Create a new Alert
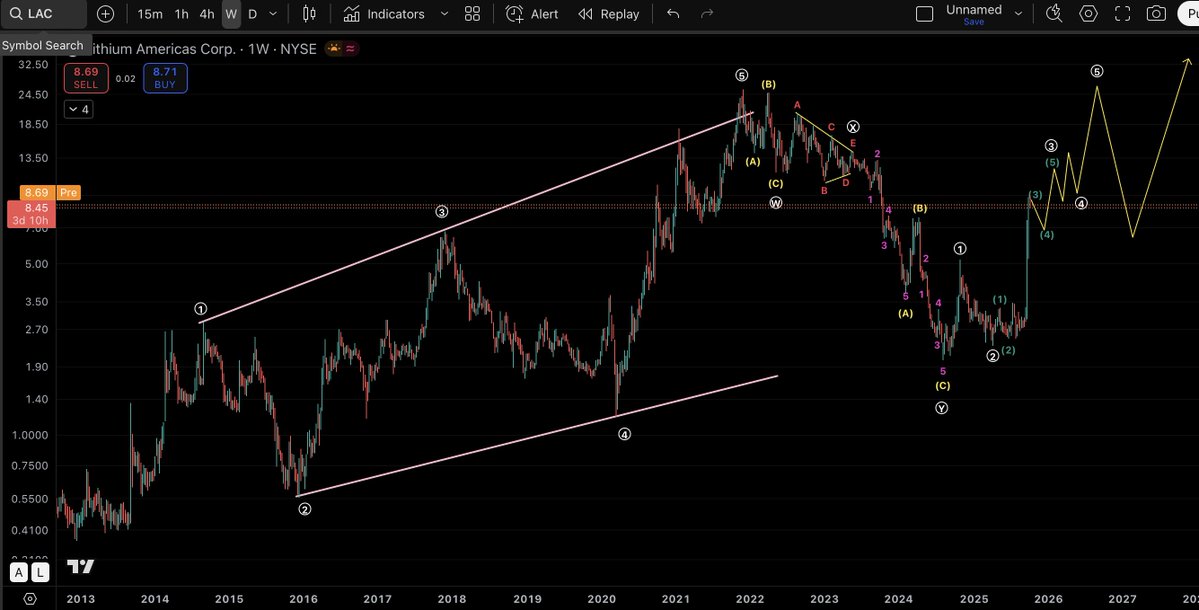Screen dimensions: 1199x610 pos(532,14)
